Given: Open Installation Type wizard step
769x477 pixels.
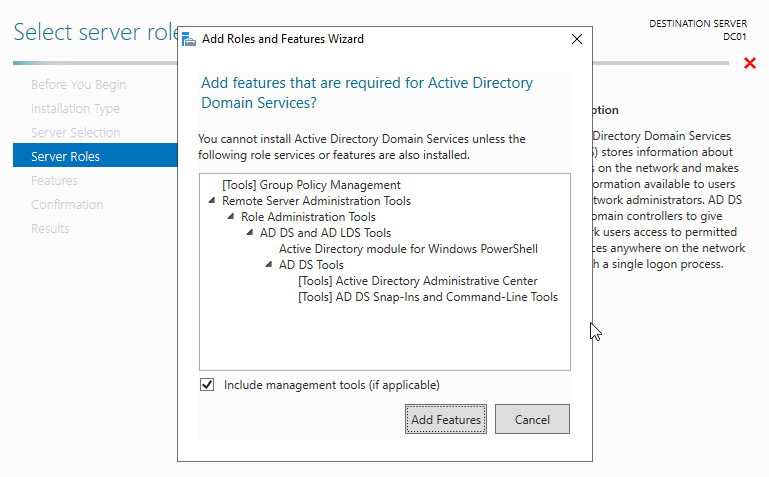Looking at the screenshot, I should 75,108.
